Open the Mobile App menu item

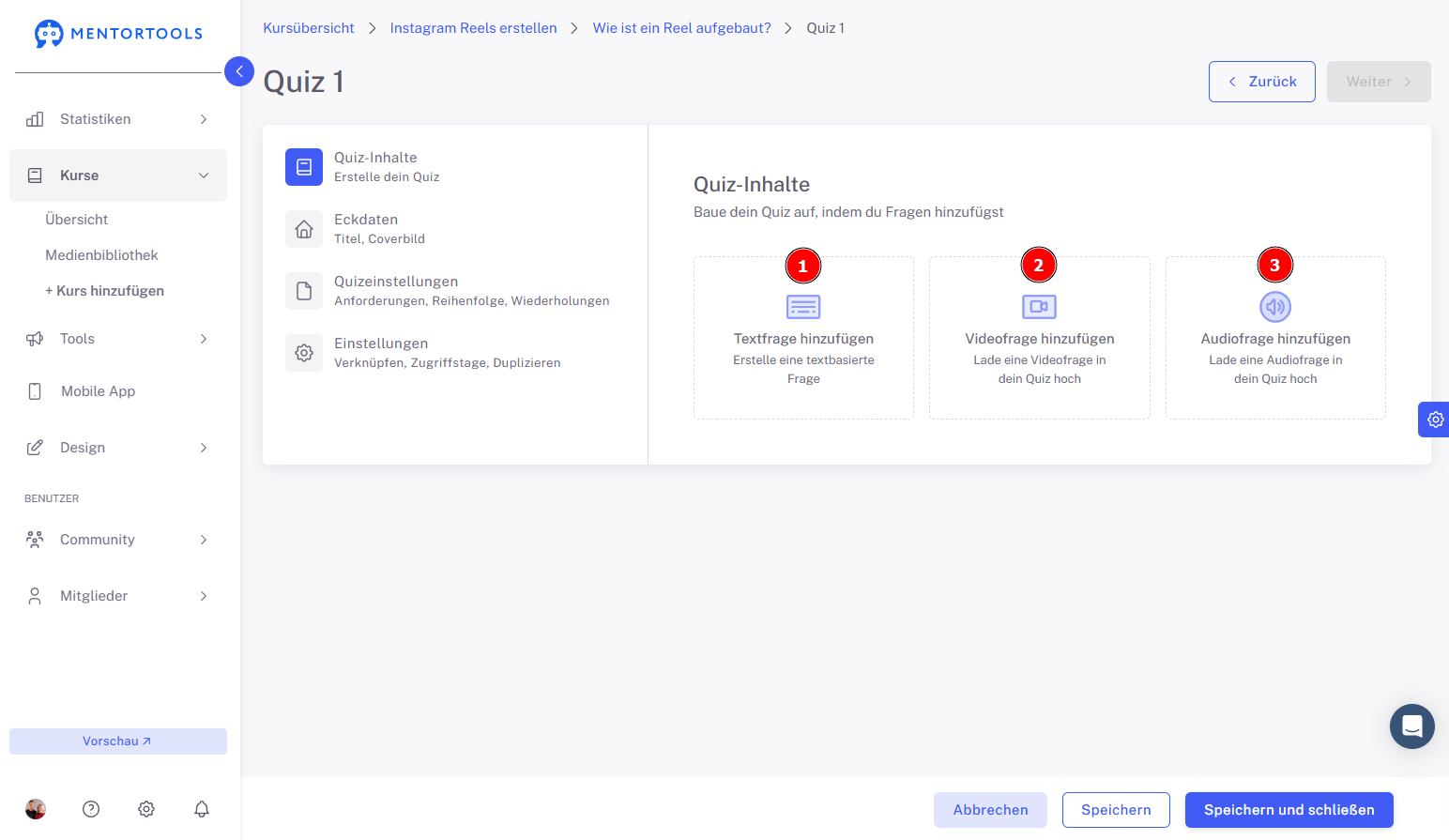(x=118, y=391)
